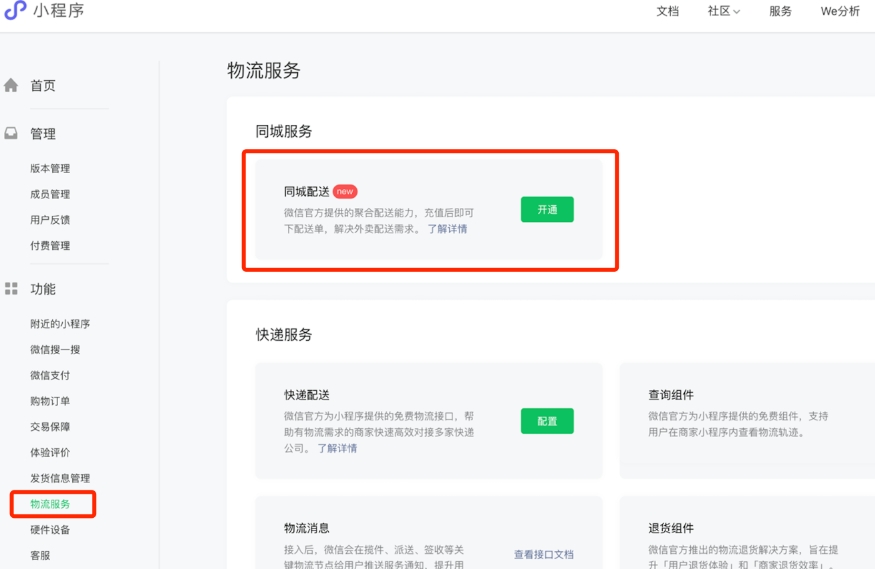Click the 快递服务 section heading
Image resolution: width=875 pixels, height=569 pixels.
283,334
